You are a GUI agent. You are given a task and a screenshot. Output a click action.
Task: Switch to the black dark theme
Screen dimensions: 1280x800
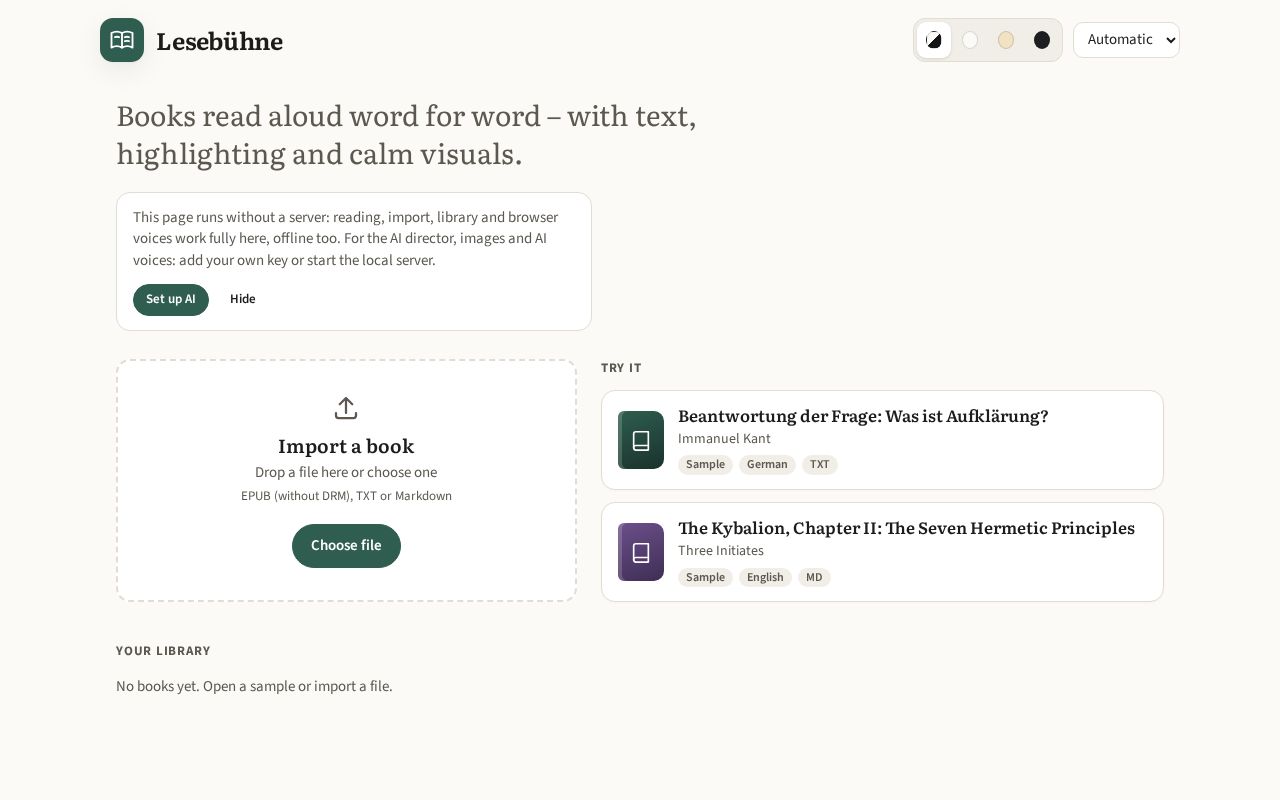(1042, 40)
